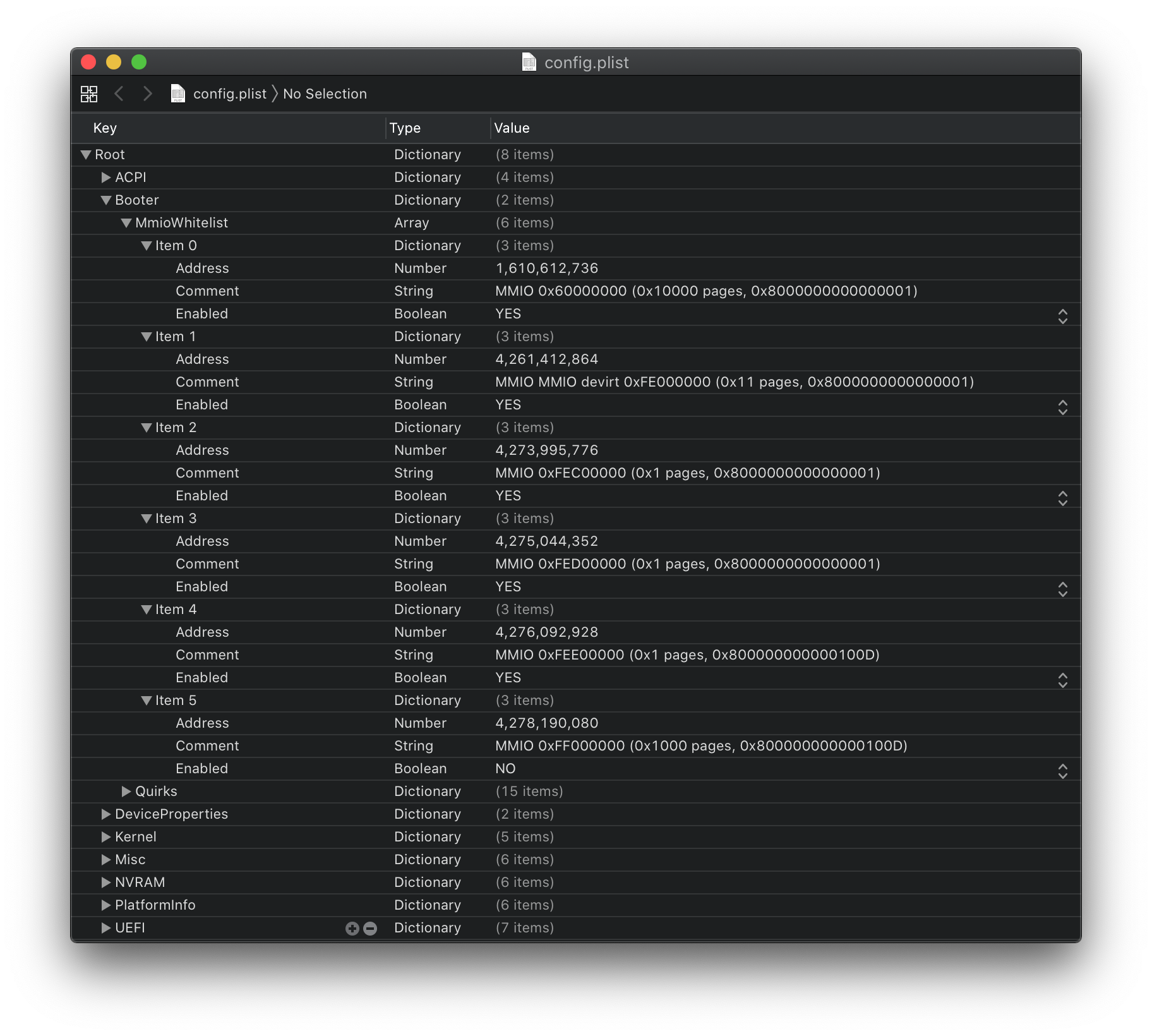Click the plus icon on UEFI row
Screen dimensions: 1152x1036
click(352, 928)
